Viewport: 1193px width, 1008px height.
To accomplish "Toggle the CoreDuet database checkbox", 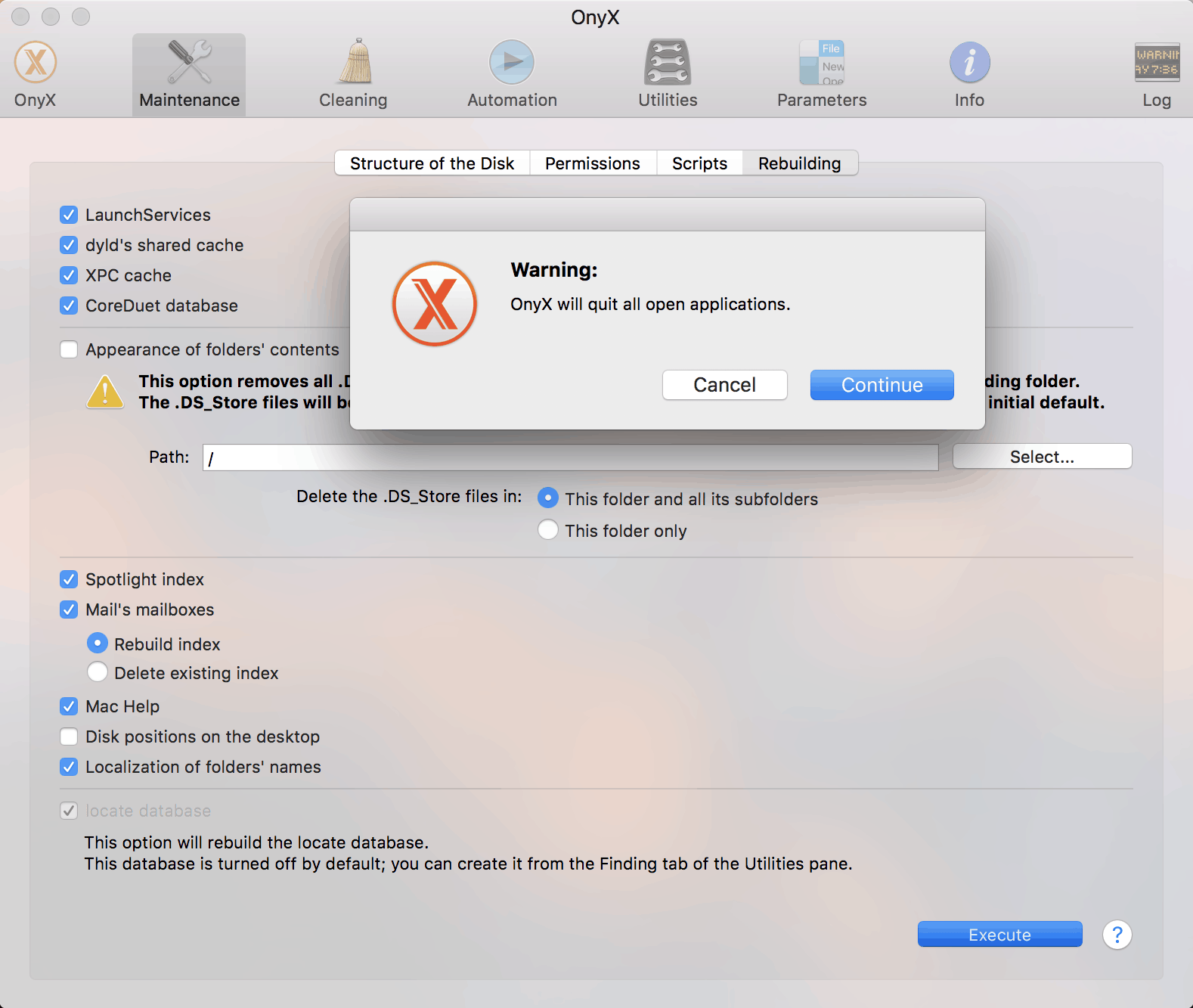I will click(x=69, y=306).
